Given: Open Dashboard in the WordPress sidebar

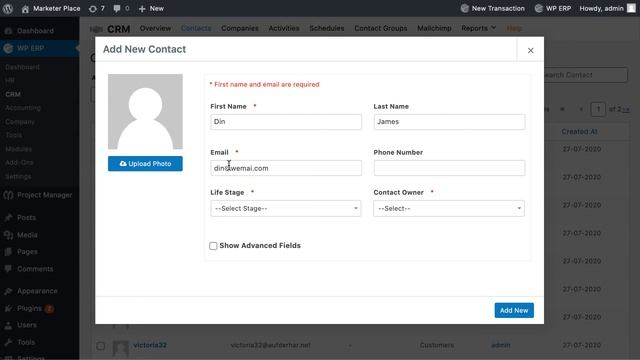Looking at the screenshot, I should tap(35, 31).
